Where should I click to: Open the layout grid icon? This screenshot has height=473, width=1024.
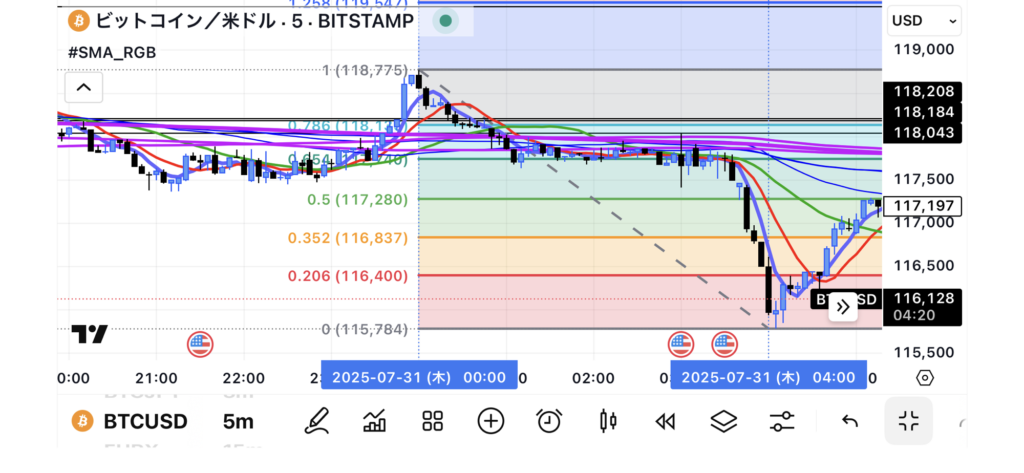[432, 421]
